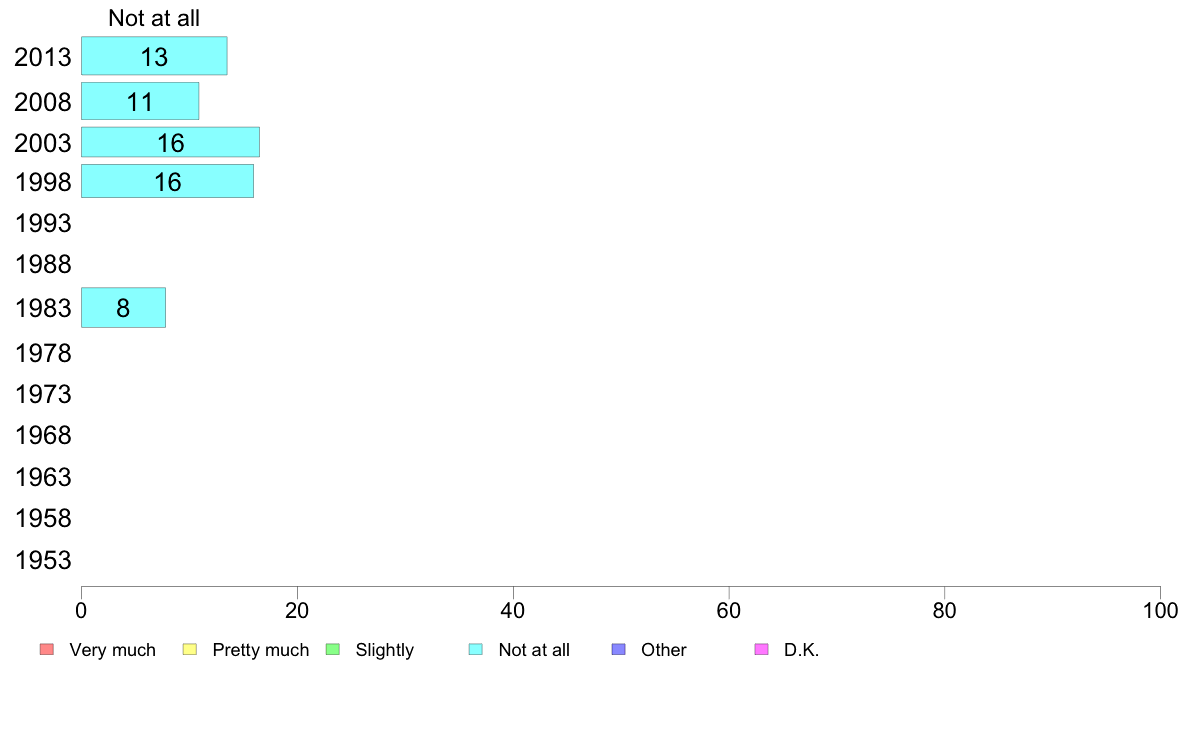Click the green Slightly legend swatch
1188x736 pixels.
(333, 650)
